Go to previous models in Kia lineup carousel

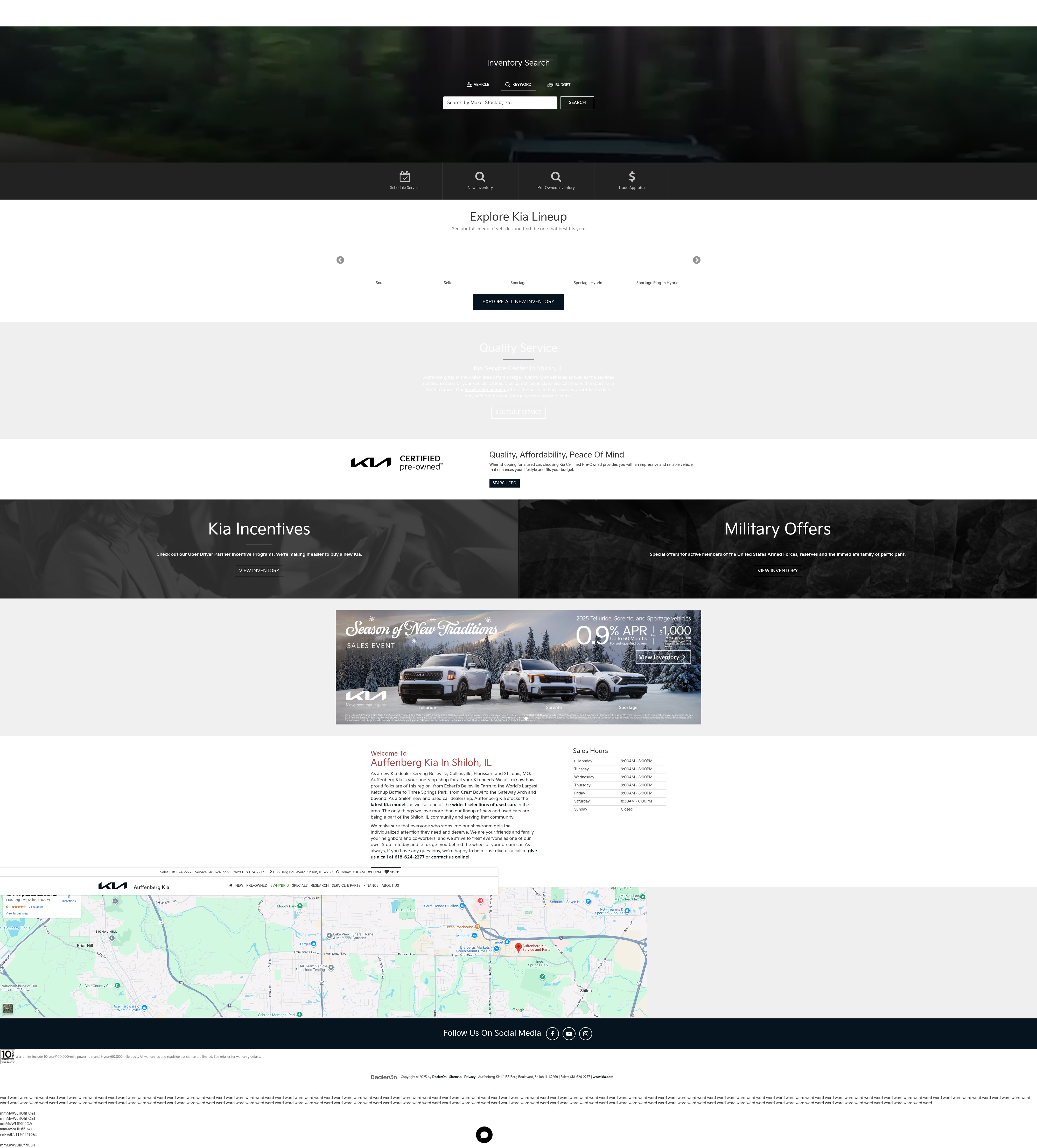(340, 260)
